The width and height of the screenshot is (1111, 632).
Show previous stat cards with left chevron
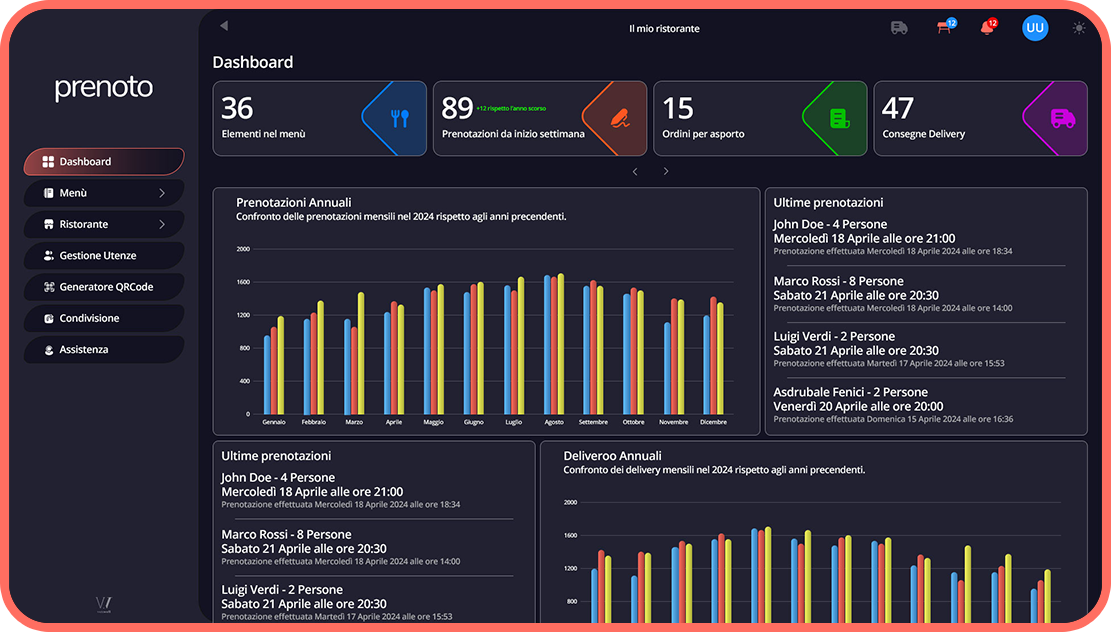(634, 172)
